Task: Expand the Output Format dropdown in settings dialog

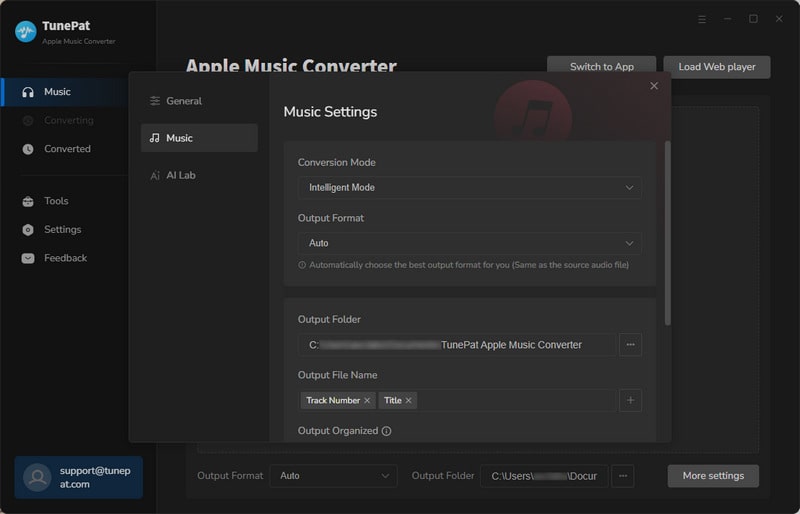Action: click(x=470, y=243)
